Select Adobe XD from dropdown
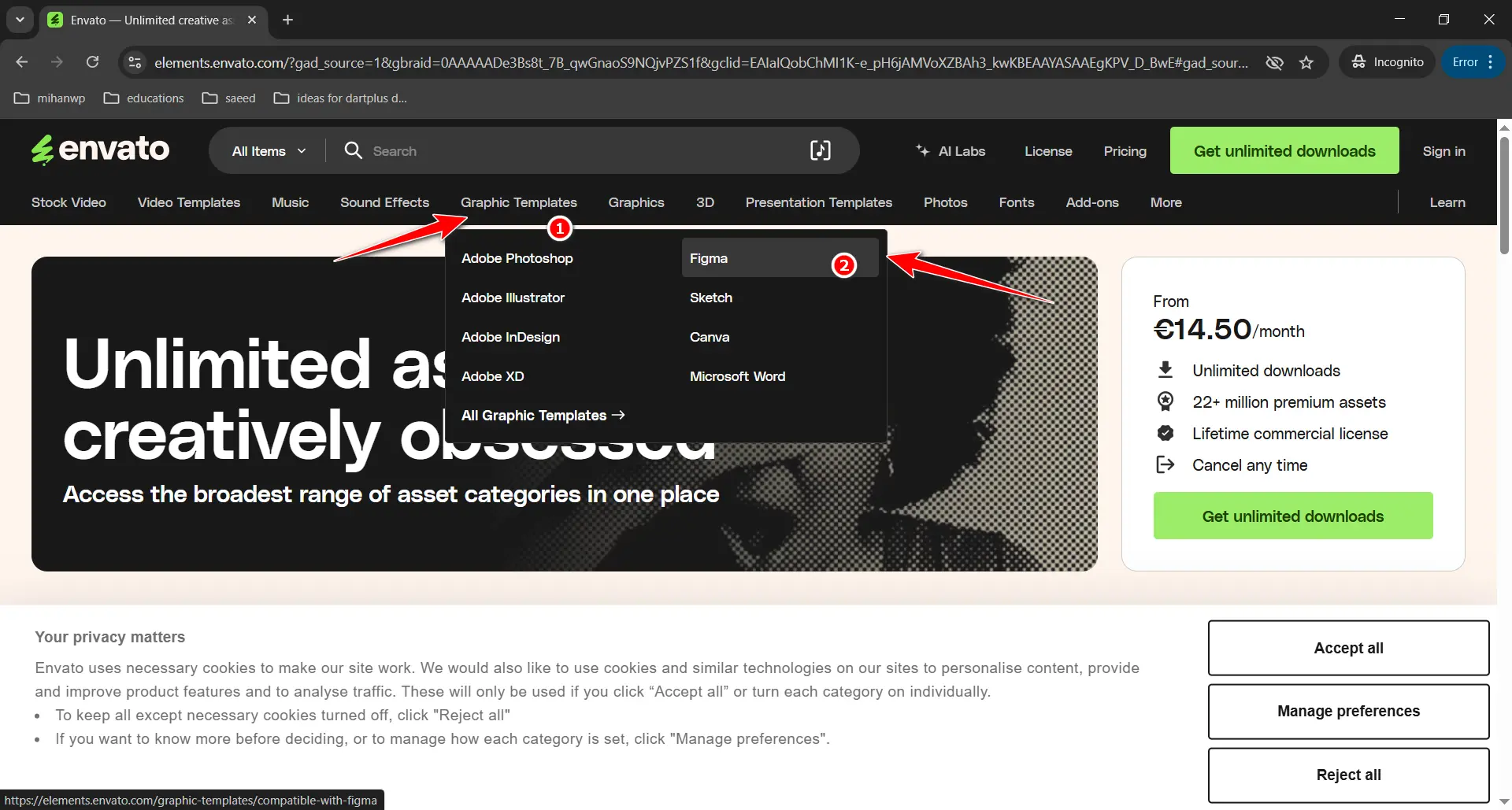The width and height of the screenshot is (1512, 810). pos(492,376)
